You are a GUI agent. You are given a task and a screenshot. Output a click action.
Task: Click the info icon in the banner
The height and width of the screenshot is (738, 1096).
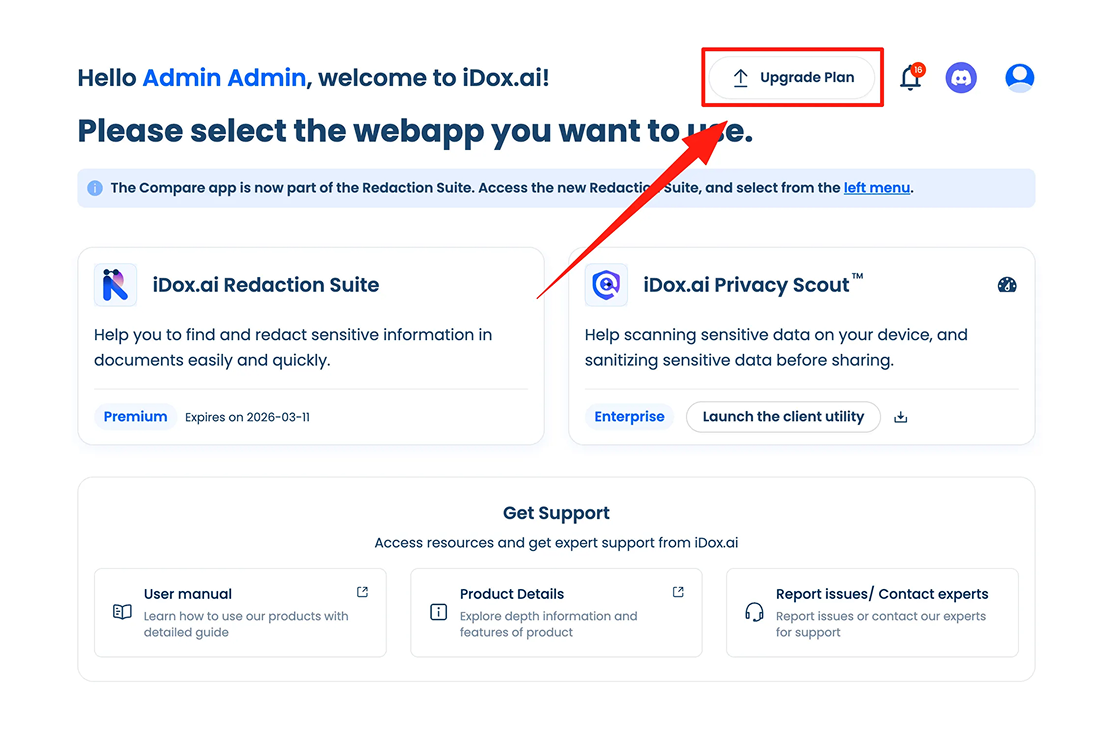[95, 188]
